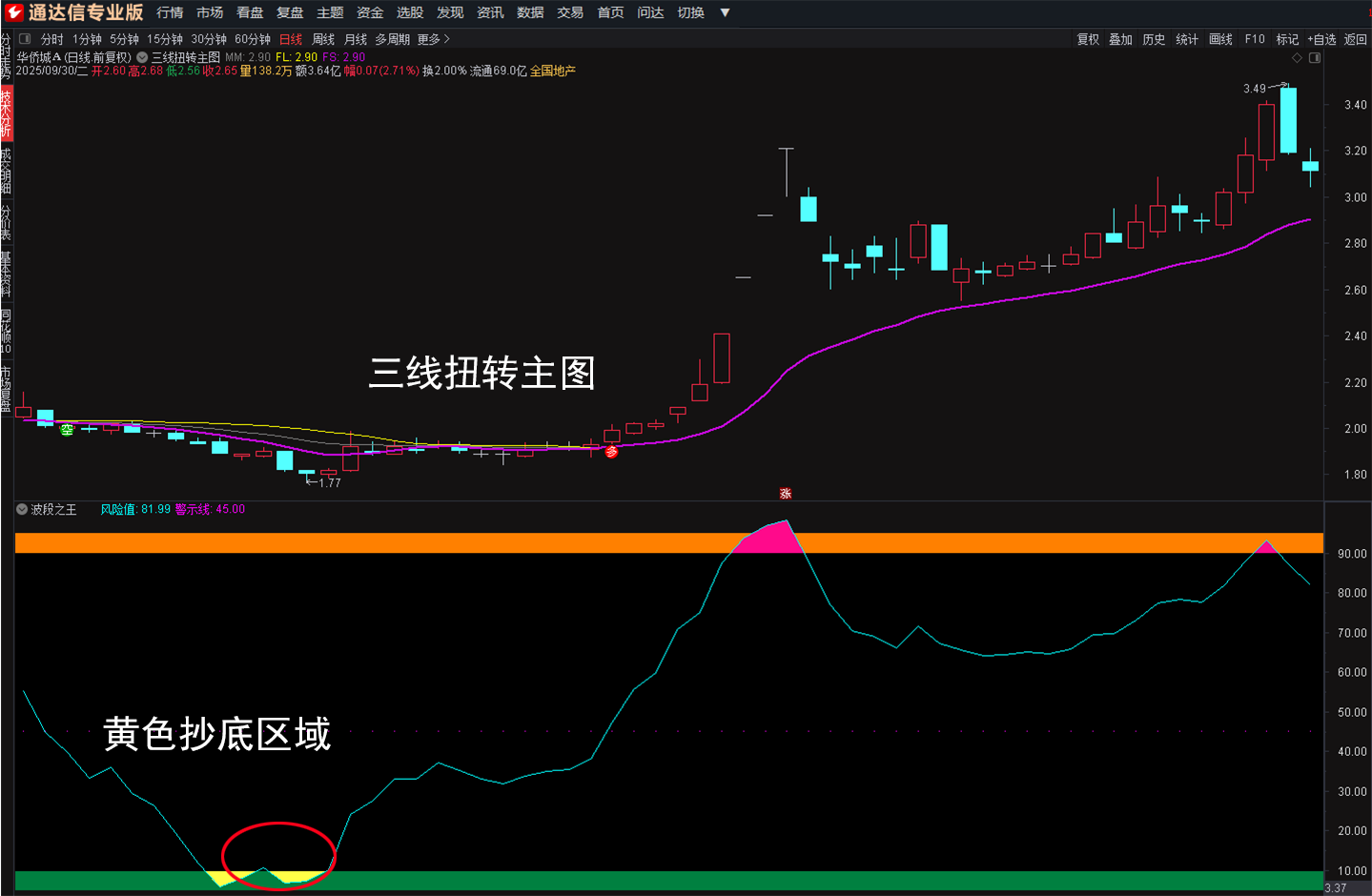Image resolution: width=1372 pixels, height=896 pixels.
Task: Click the green 空 signal marker
Action: coord(67,430)
